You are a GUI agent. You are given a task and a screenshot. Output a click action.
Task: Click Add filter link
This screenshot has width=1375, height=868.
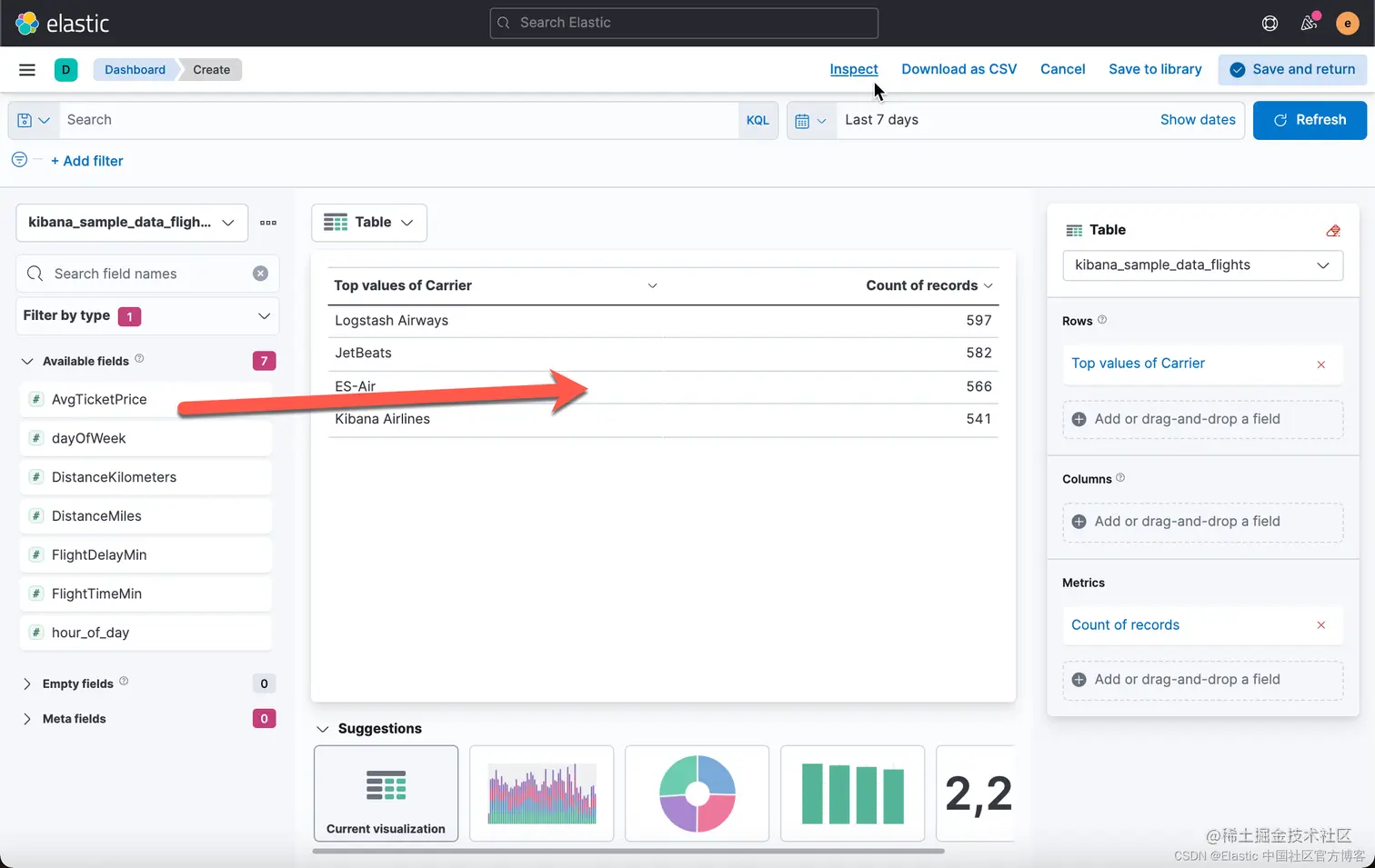(87, 161)
